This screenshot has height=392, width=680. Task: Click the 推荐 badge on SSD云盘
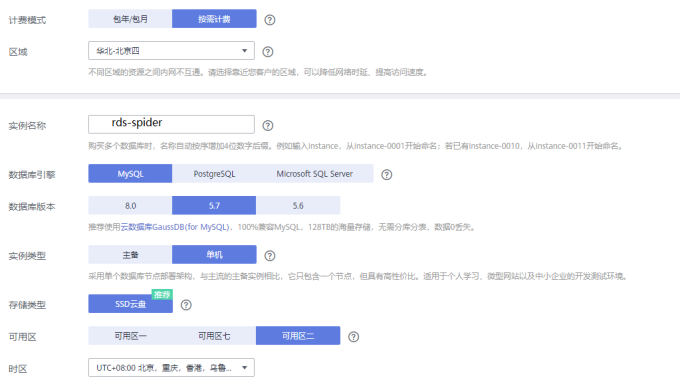(x=162, y=294)
